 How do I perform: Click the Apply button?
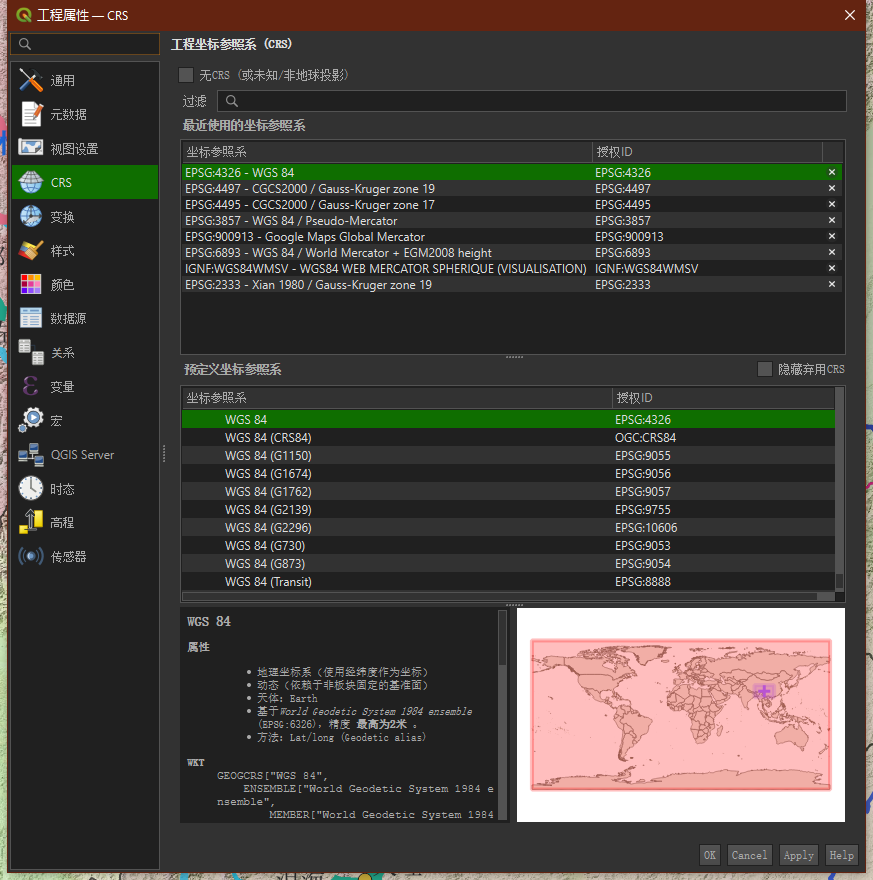click(798, 855)
